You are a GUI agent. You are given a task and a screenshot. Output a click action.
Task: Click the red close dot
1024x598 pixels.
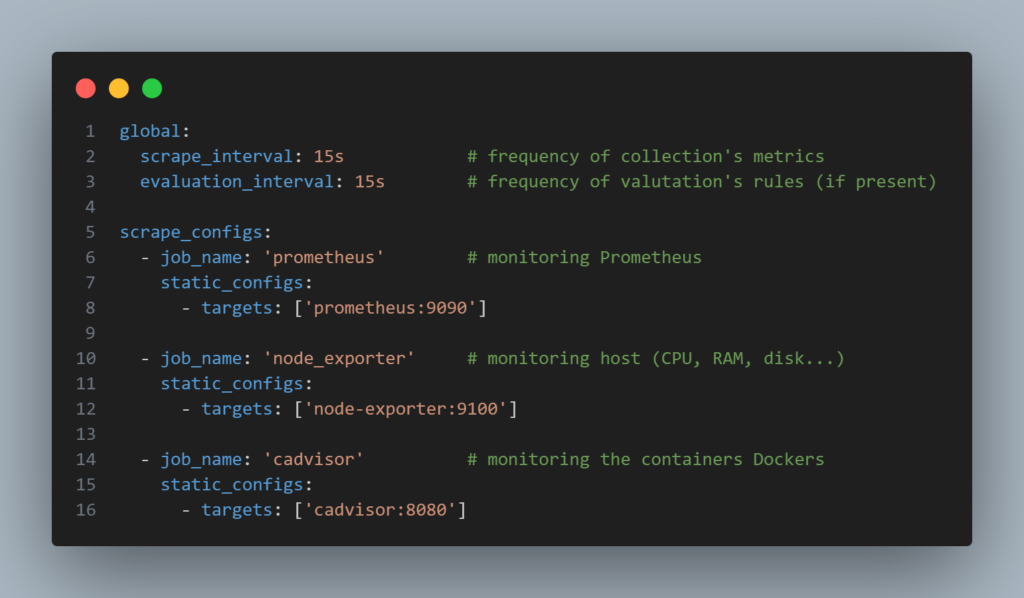pyautogui.click(x=86, y=88)
